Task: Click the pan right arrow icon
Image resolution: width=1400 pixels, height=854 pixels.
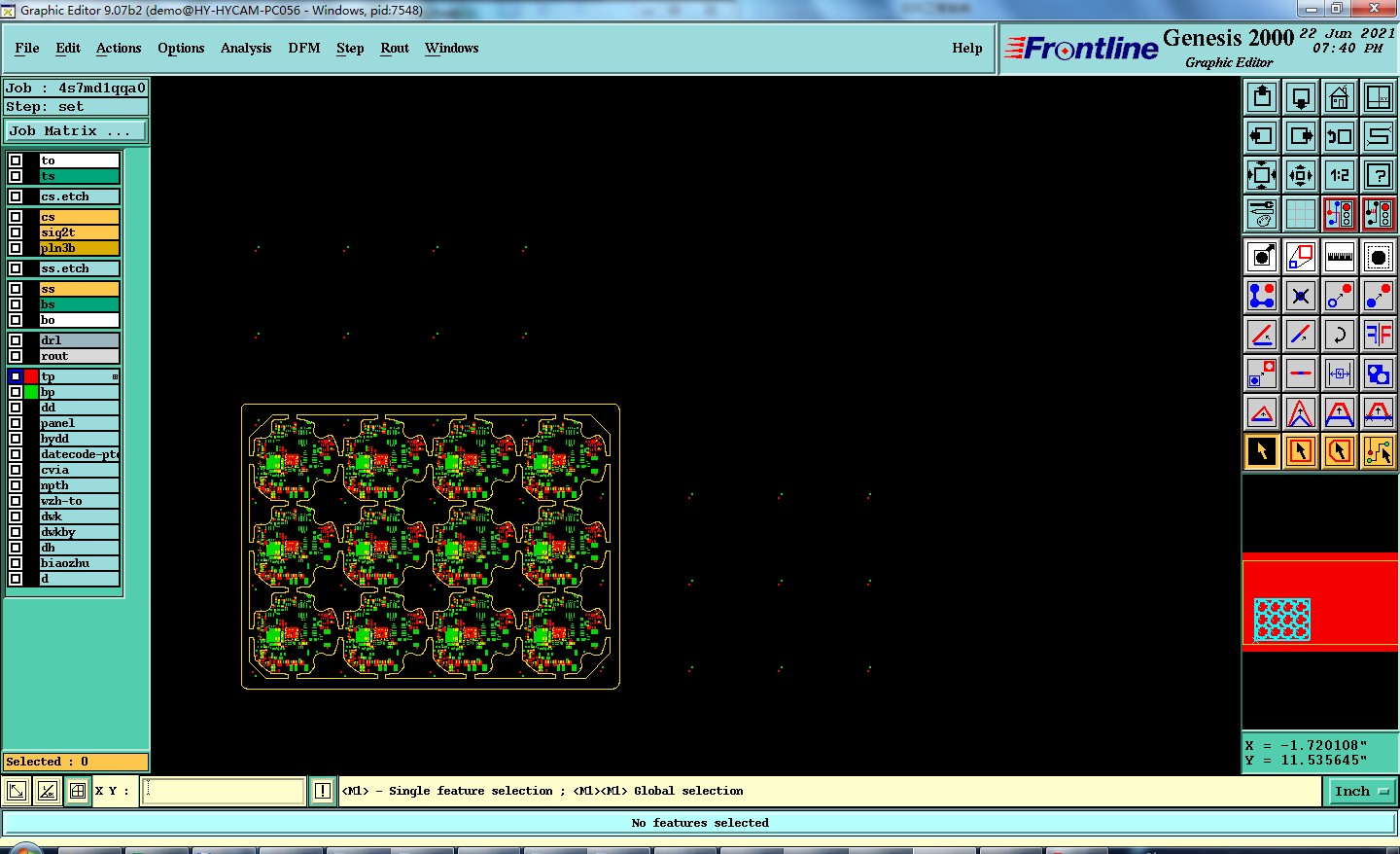Action: pyautogui.click(x=1301, y=136)
